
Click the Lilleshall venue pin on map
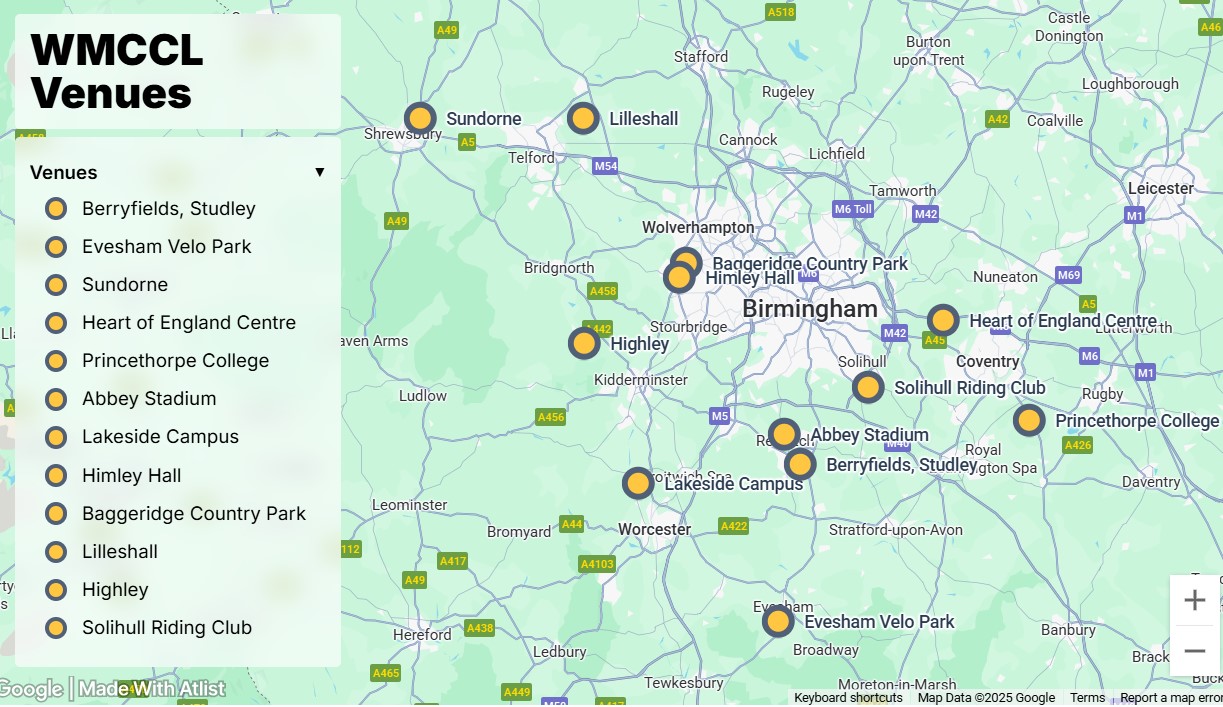(583, 119)
